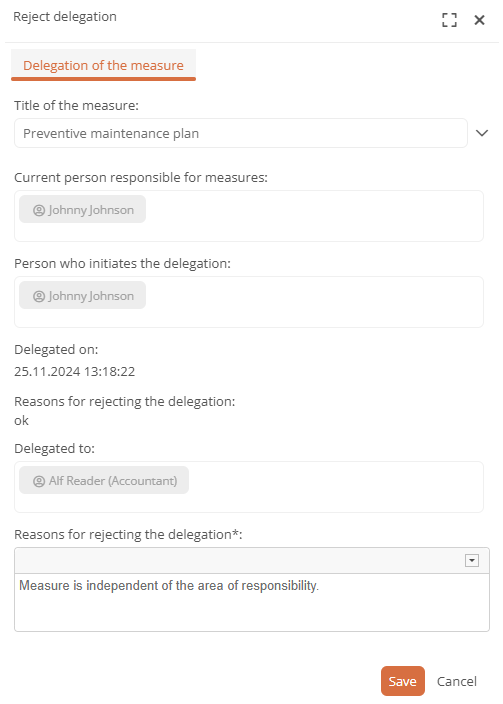Screen dimensions: 503x704
Task: Click empty space in delegation initiator box
Action: click(314, 302)
